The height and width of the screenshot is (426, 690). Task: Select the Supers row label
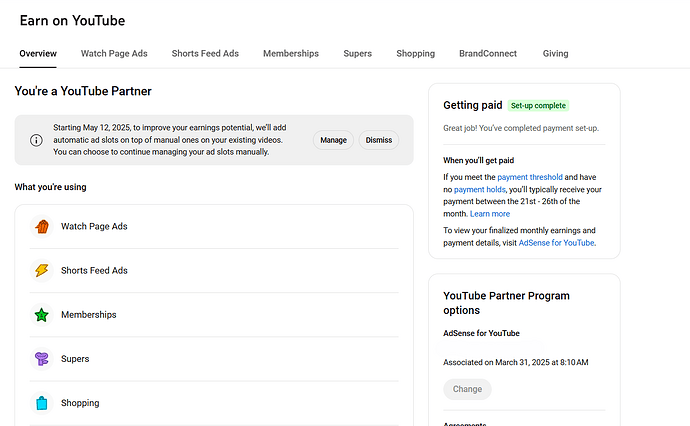[75, 359]
